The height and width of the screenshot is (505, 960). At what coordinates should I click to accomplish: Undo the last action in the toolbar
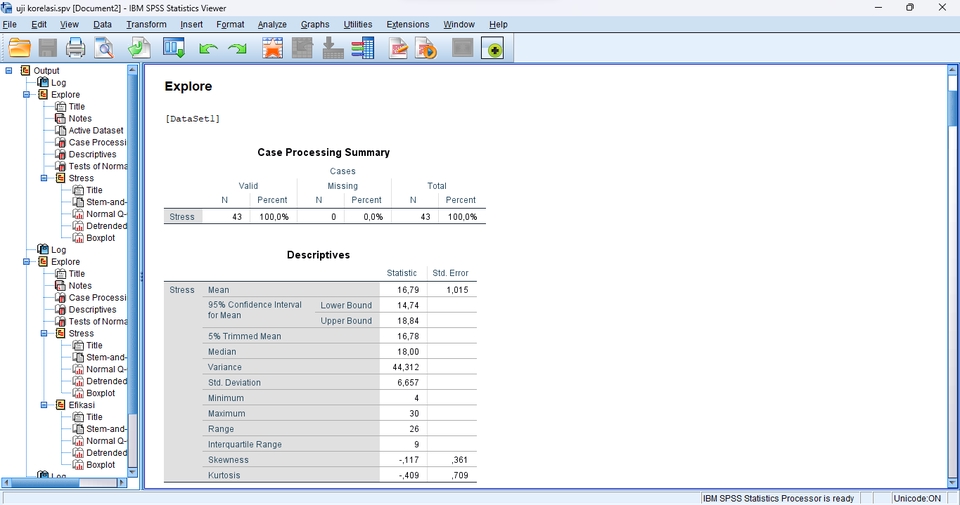(x=208, y=49)
